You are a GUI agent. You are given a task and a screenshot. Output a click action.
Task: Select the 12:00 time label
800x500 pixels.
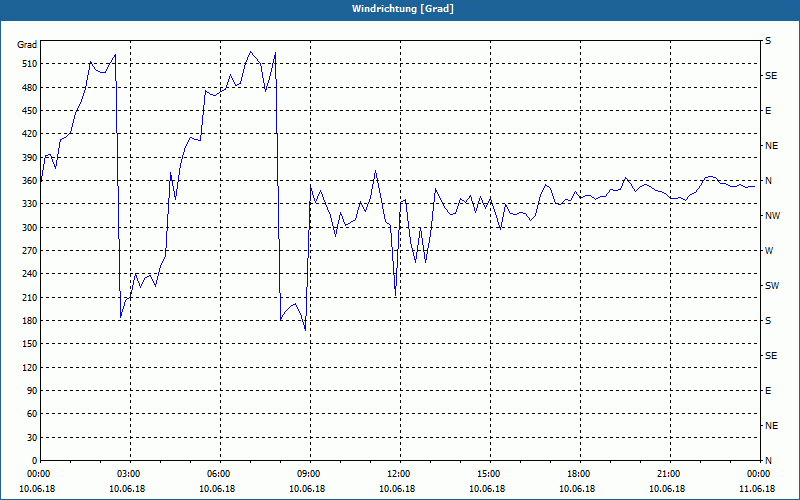tap(400, 474)
